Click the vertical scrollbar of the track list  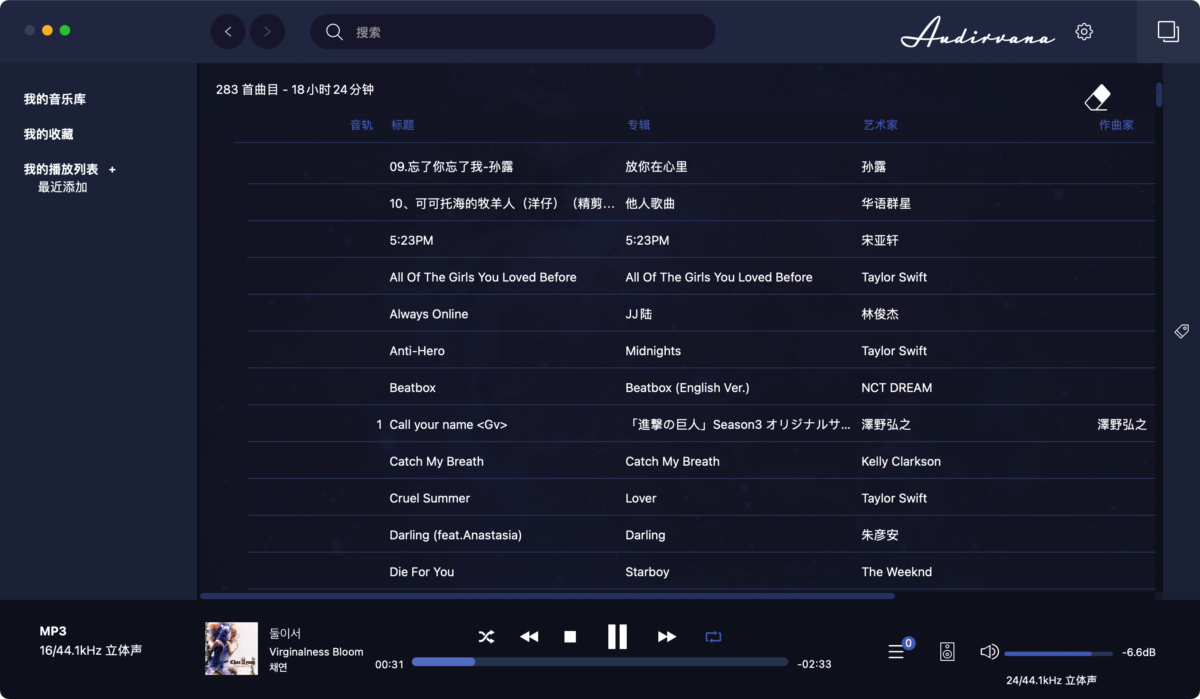[x=1159, y=94]
